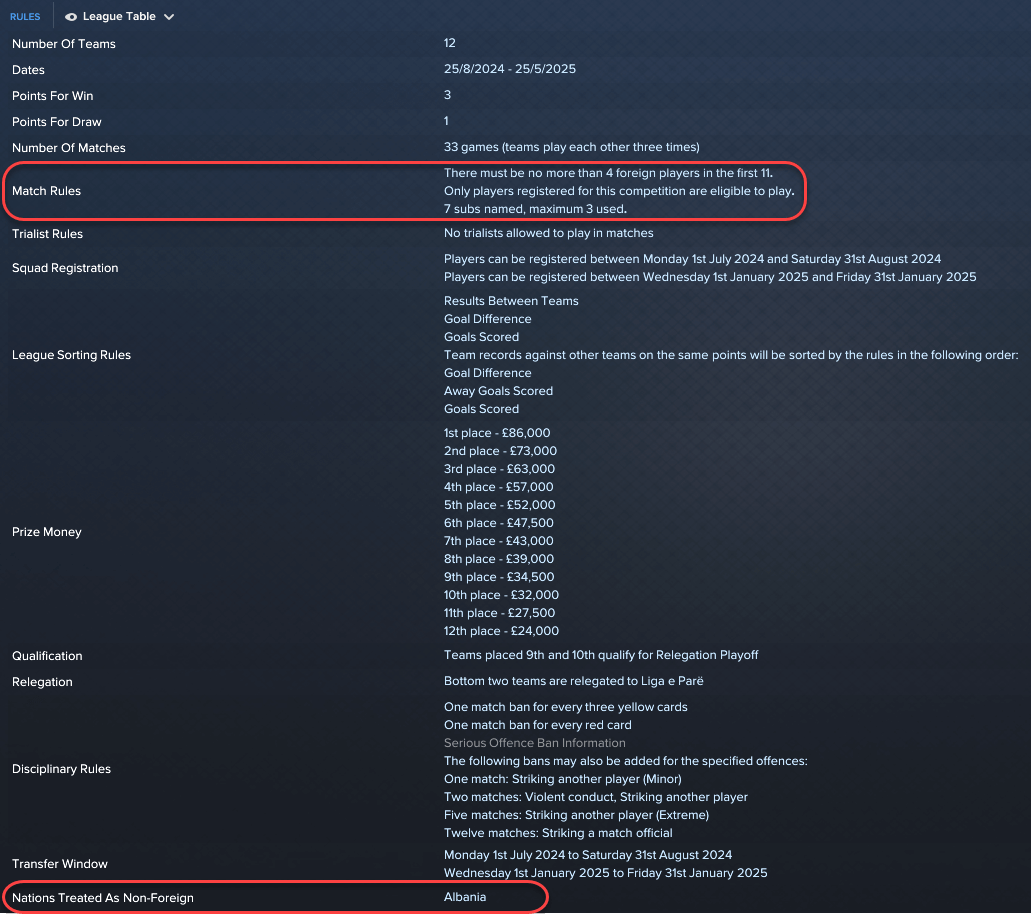
Task: Click the Serious Offence Ban Information link
Action: [x=535, y=743]
